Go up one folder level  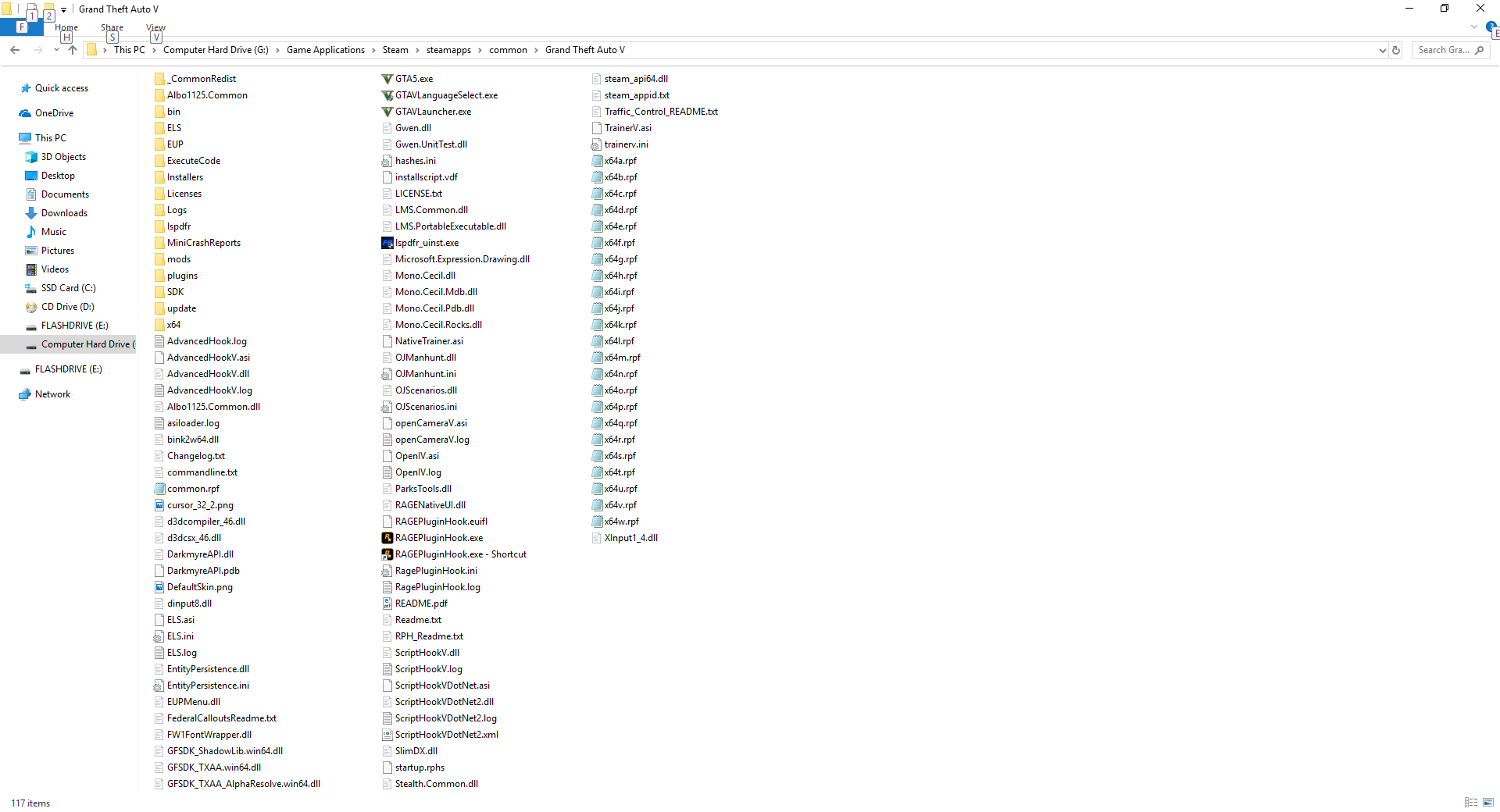pos(73,50)
